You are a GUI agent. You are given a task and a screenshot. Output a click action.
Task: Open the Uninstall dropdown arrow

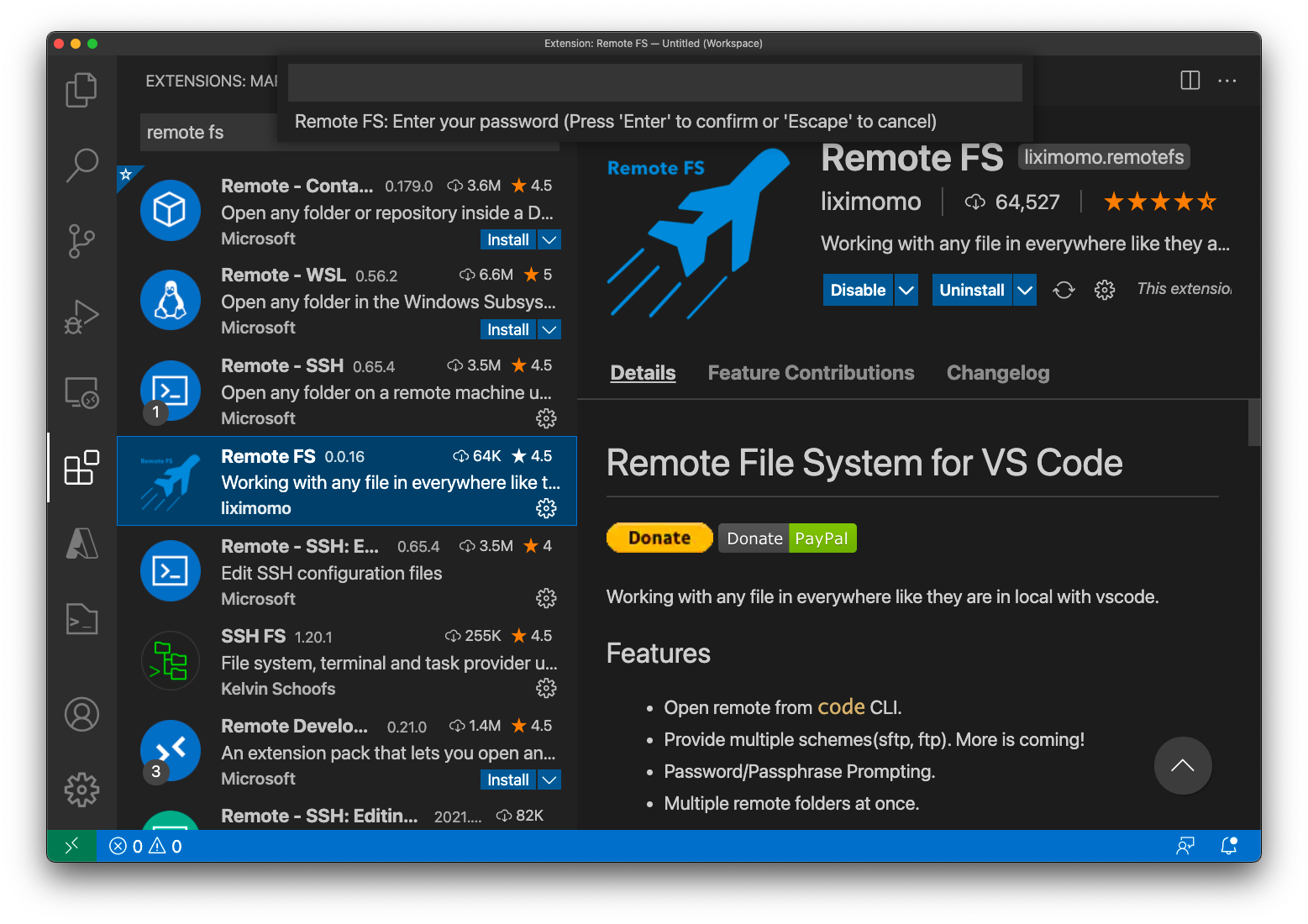click(x=1024, y=289)
